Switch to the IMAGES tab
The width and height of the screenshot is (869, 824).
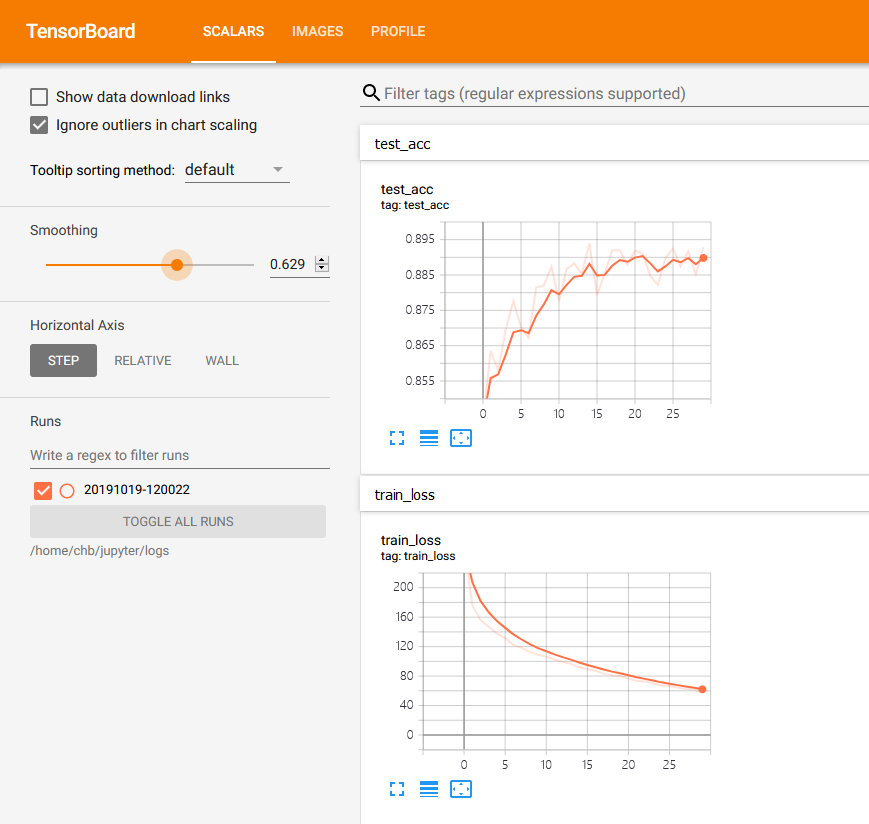(x=317, y=31)
